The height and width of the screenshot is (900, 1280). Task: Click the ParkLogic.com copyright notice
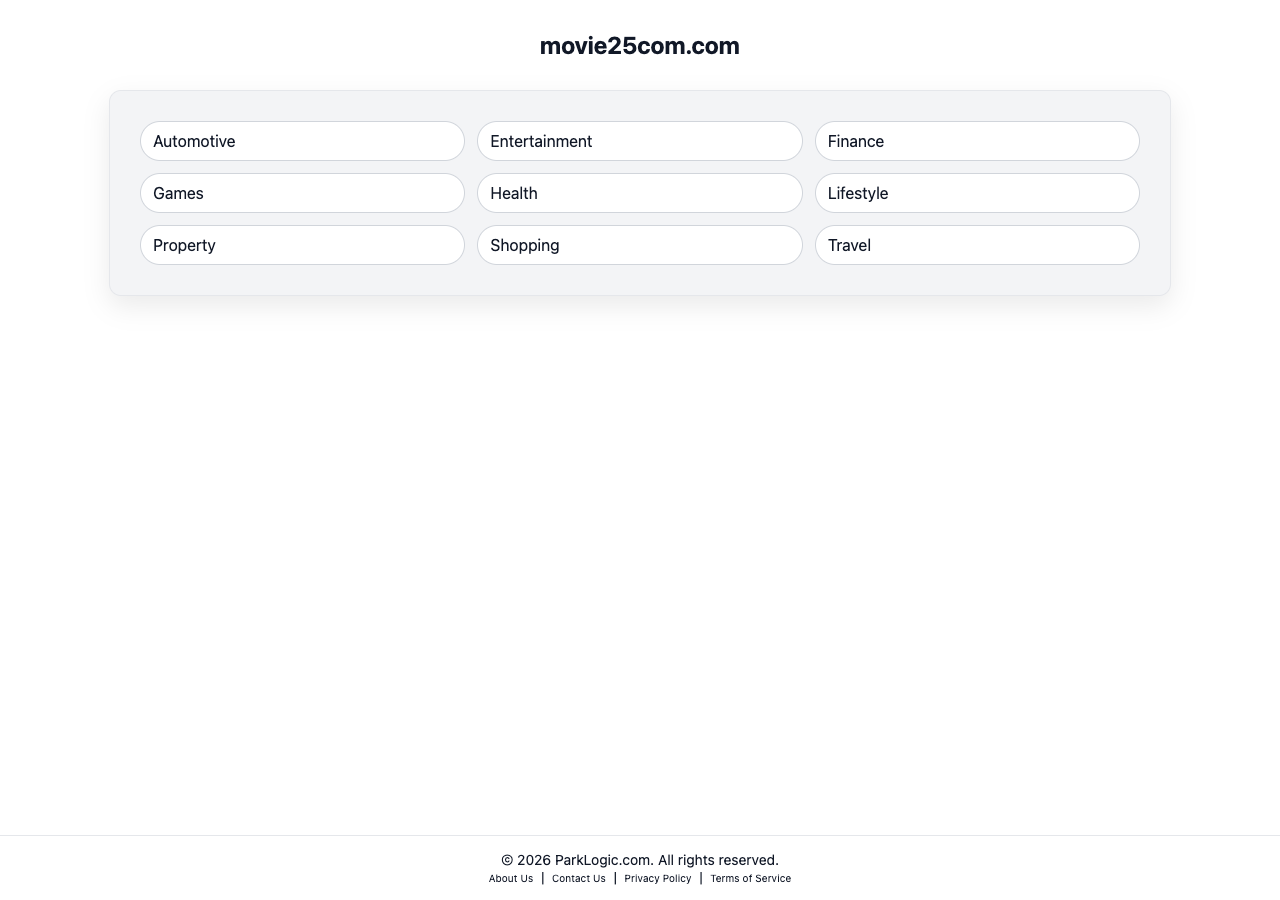(x=640, y=860)
